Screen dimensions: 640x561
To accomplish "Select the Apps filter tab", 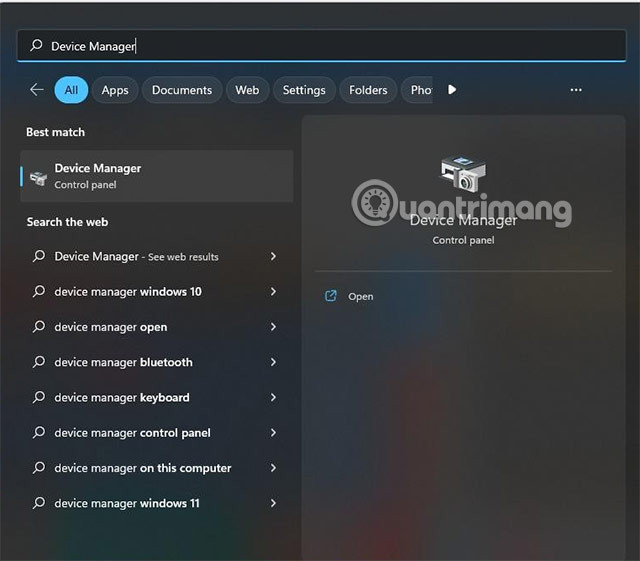I will click(x=115, y=90).
